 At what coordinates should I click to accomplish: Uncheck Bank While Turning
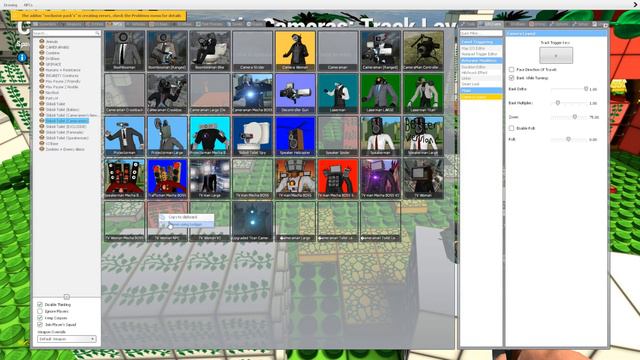[x=511, y=78]
